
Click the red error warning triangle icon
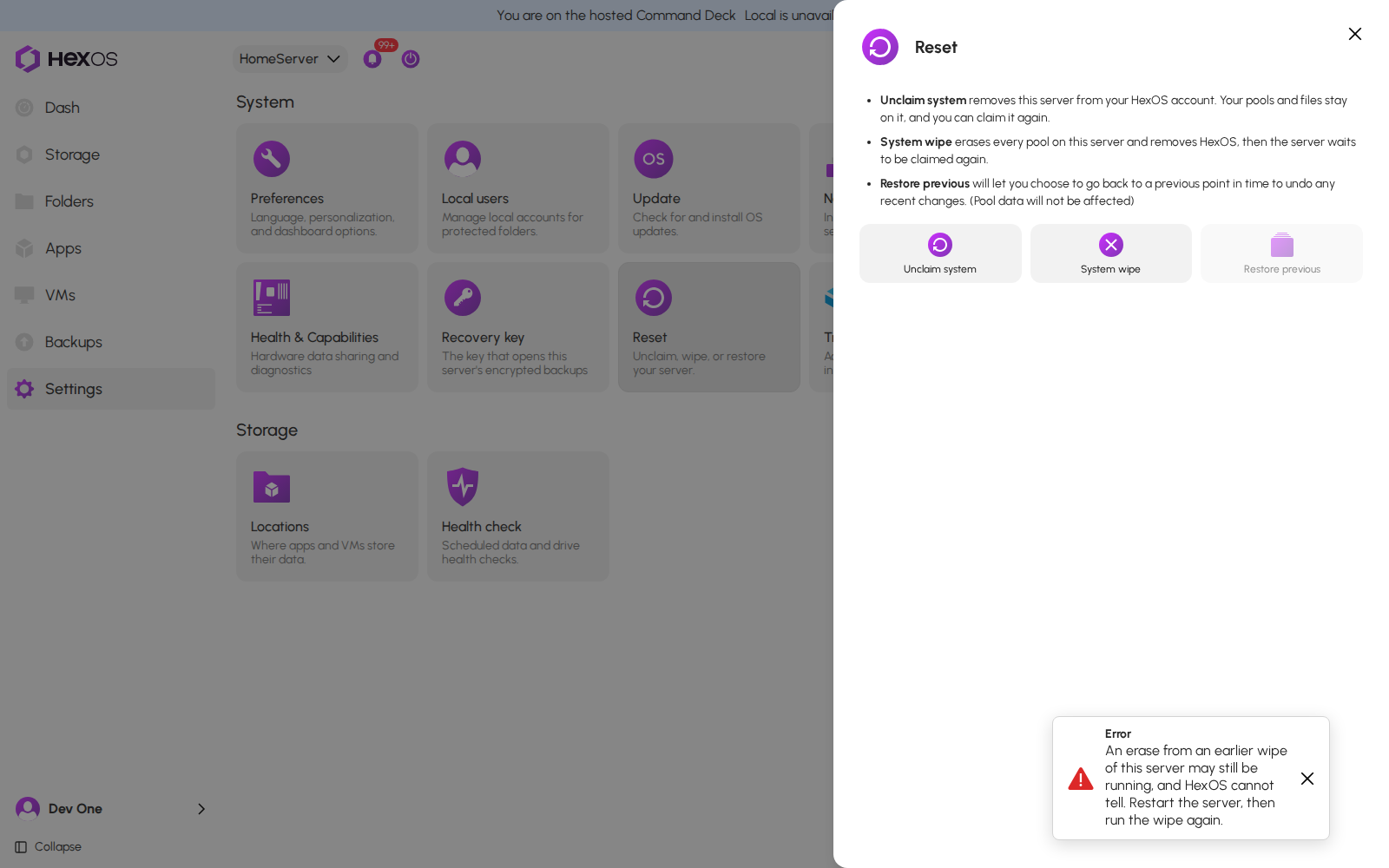pyautogui.click(x=1081, y=779)
